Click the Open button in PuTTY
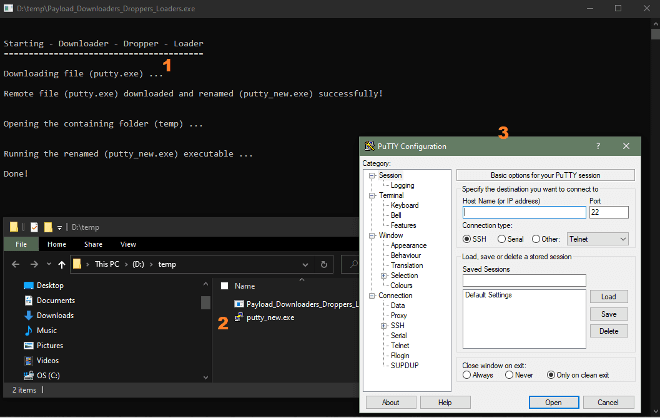Viewport: 660px width, 418px height. pyautogui.click(x=554, y=402)
